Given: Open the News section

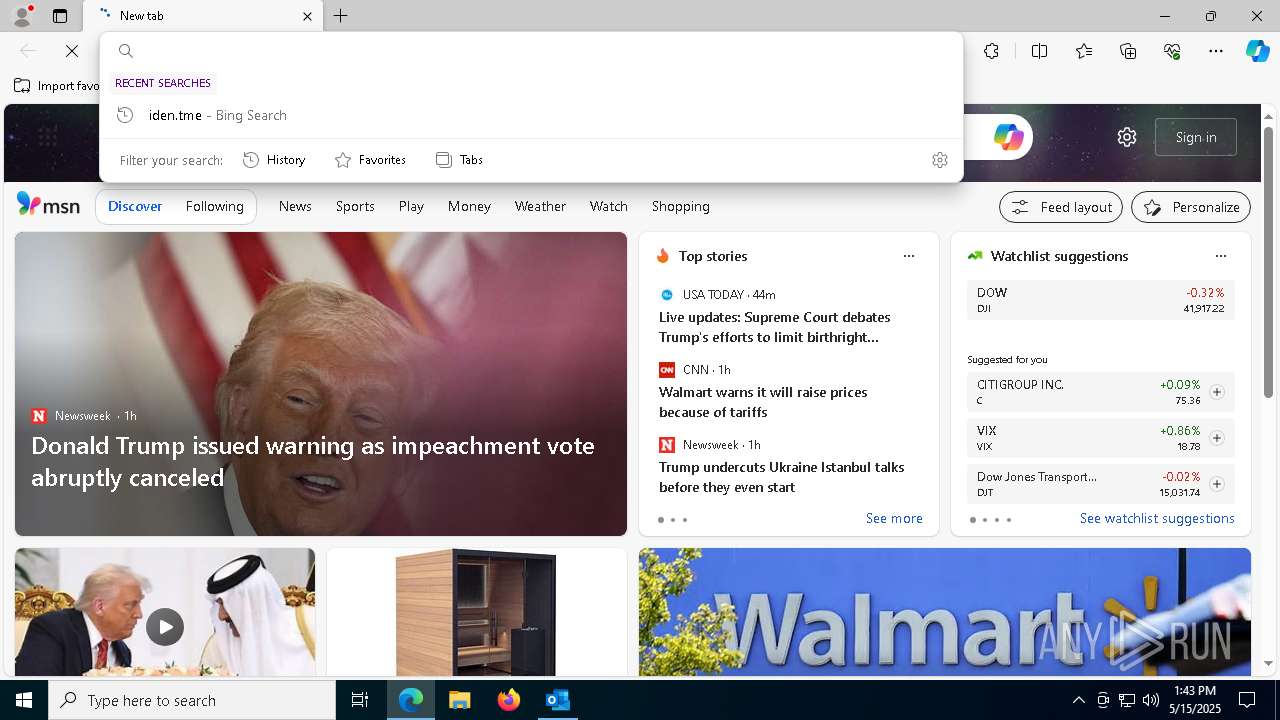Looking at the screenshot, I should (295, 206).
